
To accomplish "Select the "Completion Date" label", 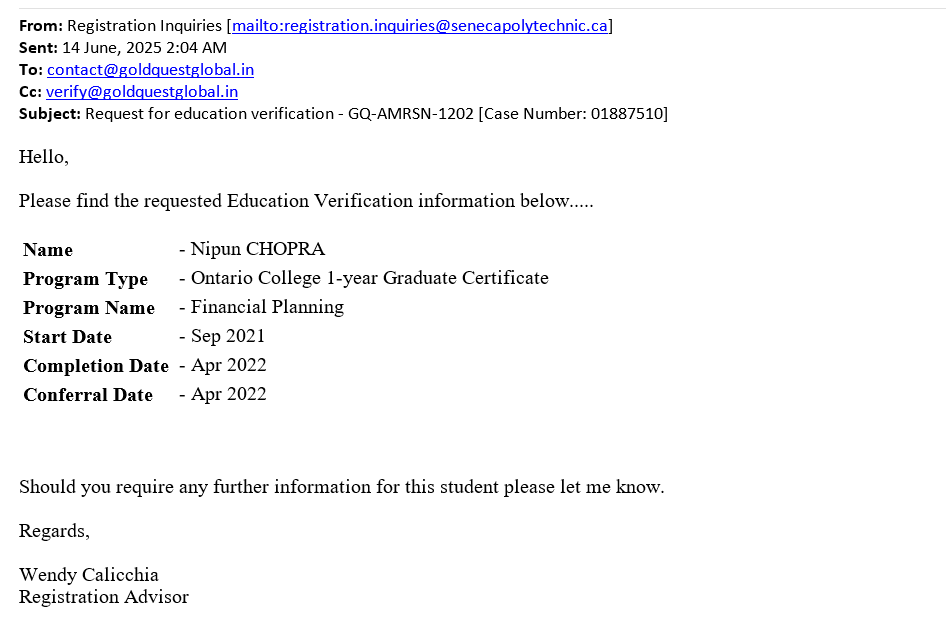I will pyautogui.click(x=96, y=366).
